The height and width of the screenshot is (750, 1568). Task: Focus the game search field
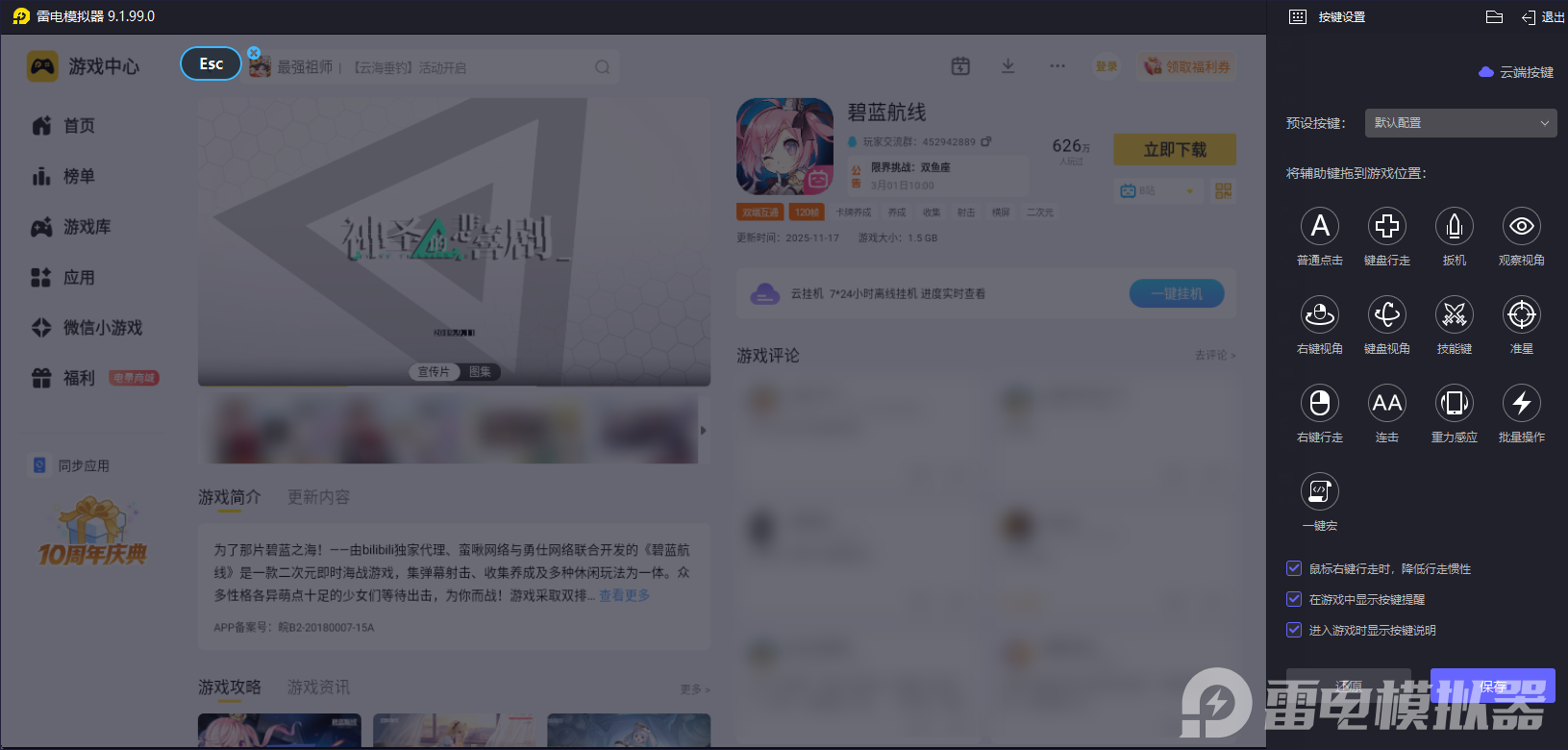click(x=433, y=67)
